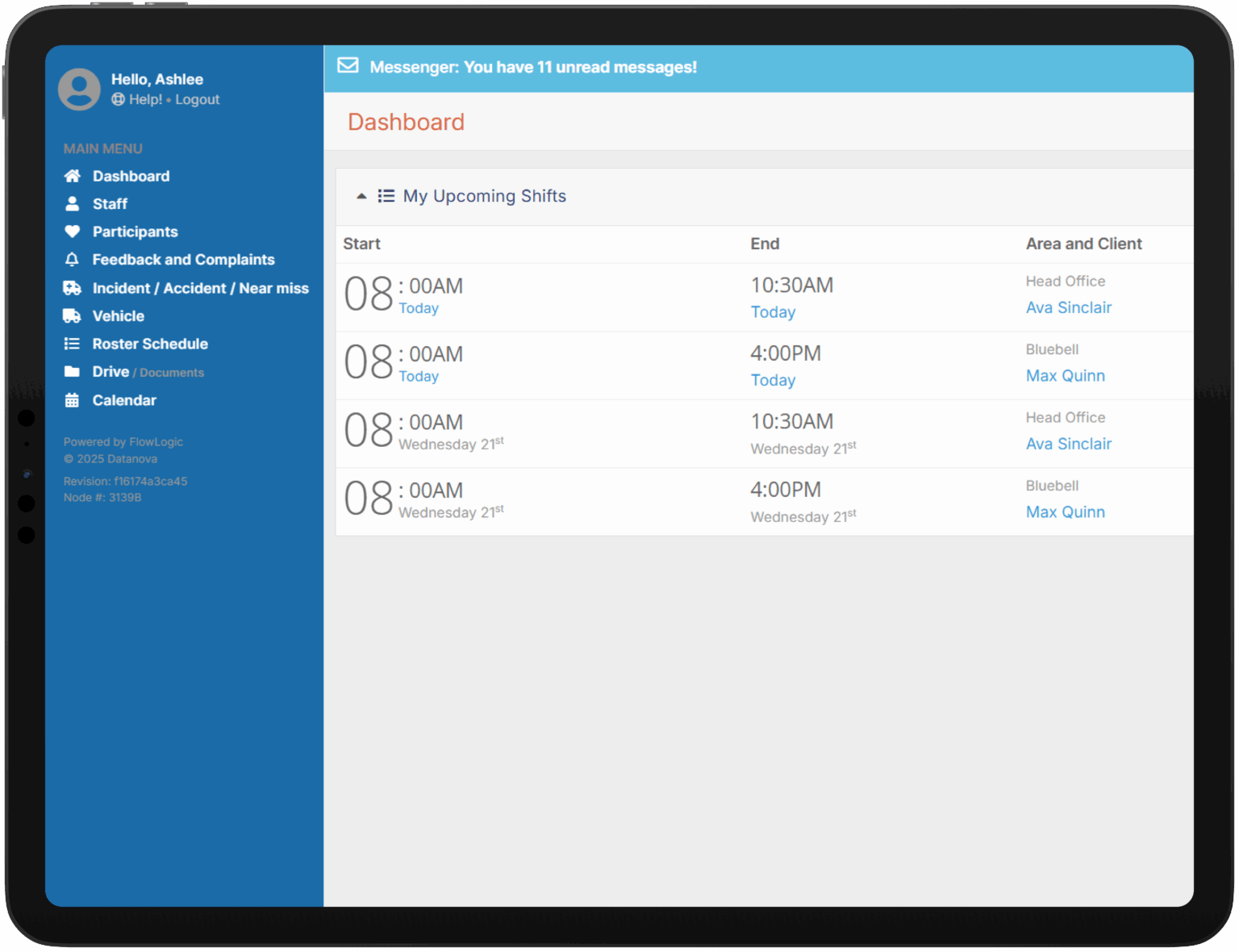The width and height of the screenshot is (1239, 952).
Task: Click the bell icon for Feedback and Complaints
Action: coord(73,260)
